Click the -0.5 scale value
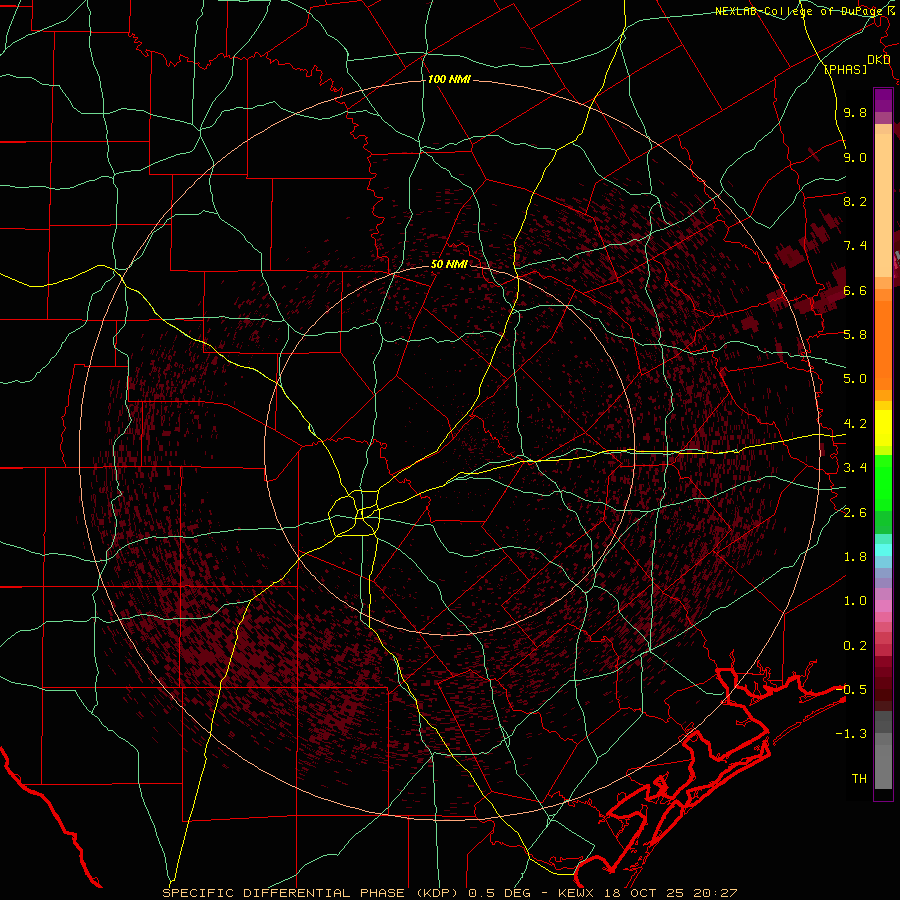Viewport: 900px width, 900px height. (x=851, y=690)
